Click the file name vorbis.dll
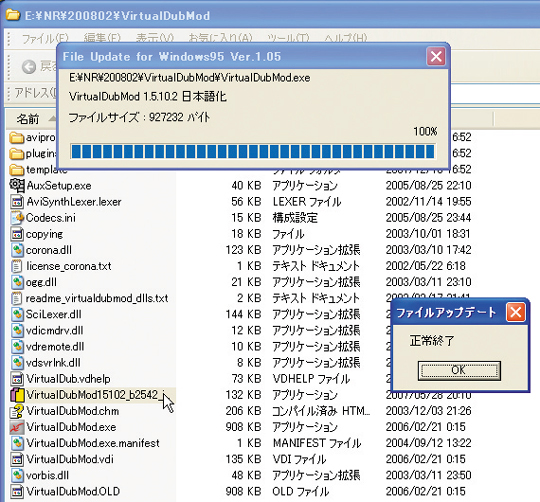This screenshot has height=502, width=540. (48, 475)
